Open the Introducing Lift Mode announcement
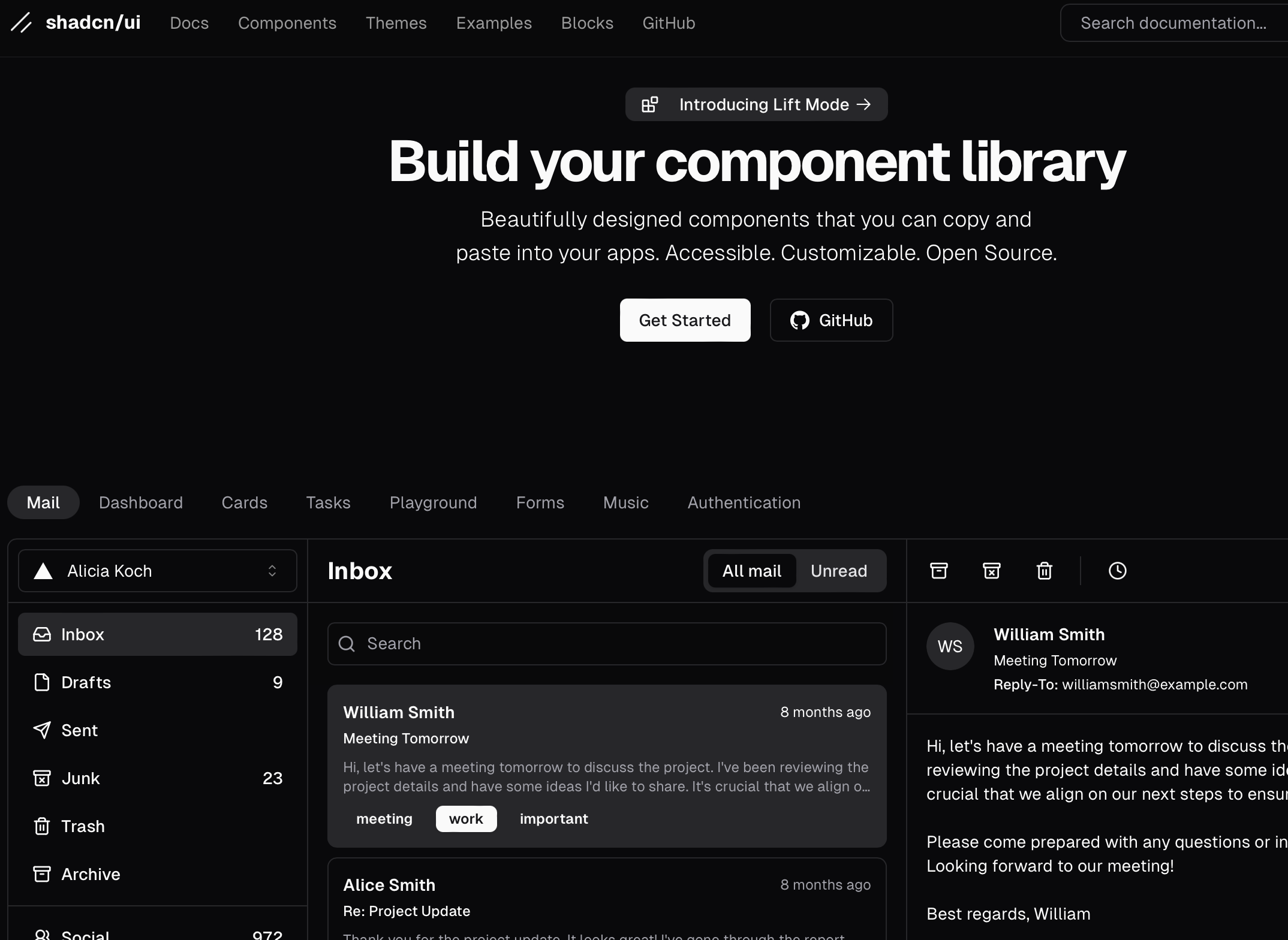Viewport: 1288px width, 940px height. click(x=756, y=104)
